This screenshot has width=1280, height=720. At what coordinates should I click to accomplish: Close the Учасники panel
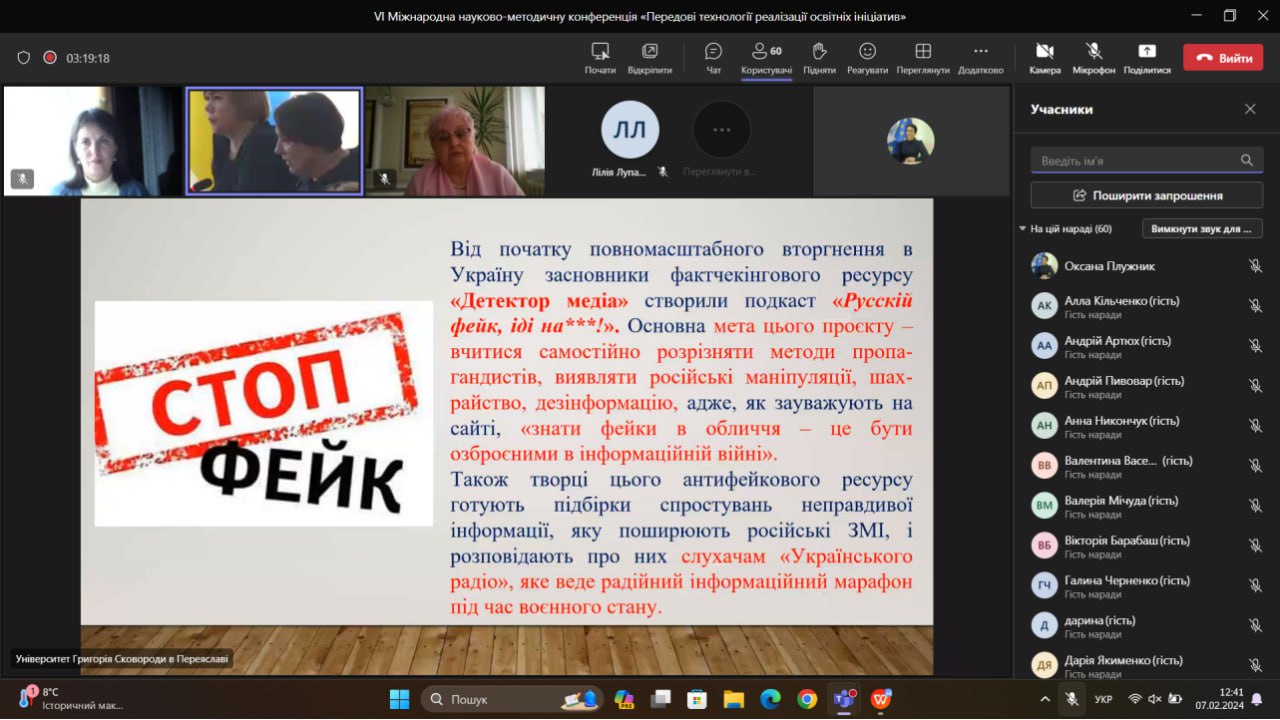[1250, 109]
